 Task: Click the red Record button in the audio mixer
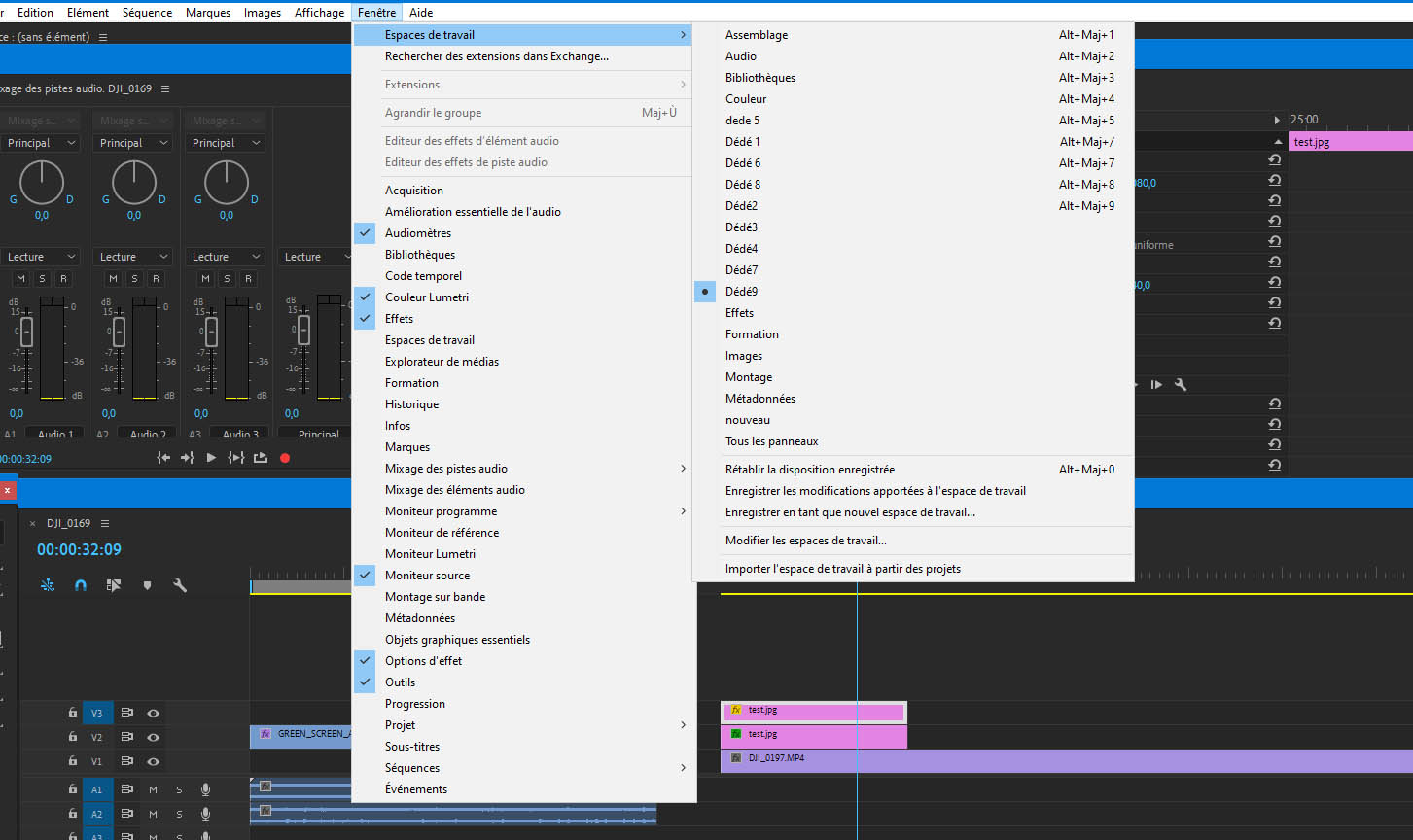pyautogui.click(x=285, y=458)
